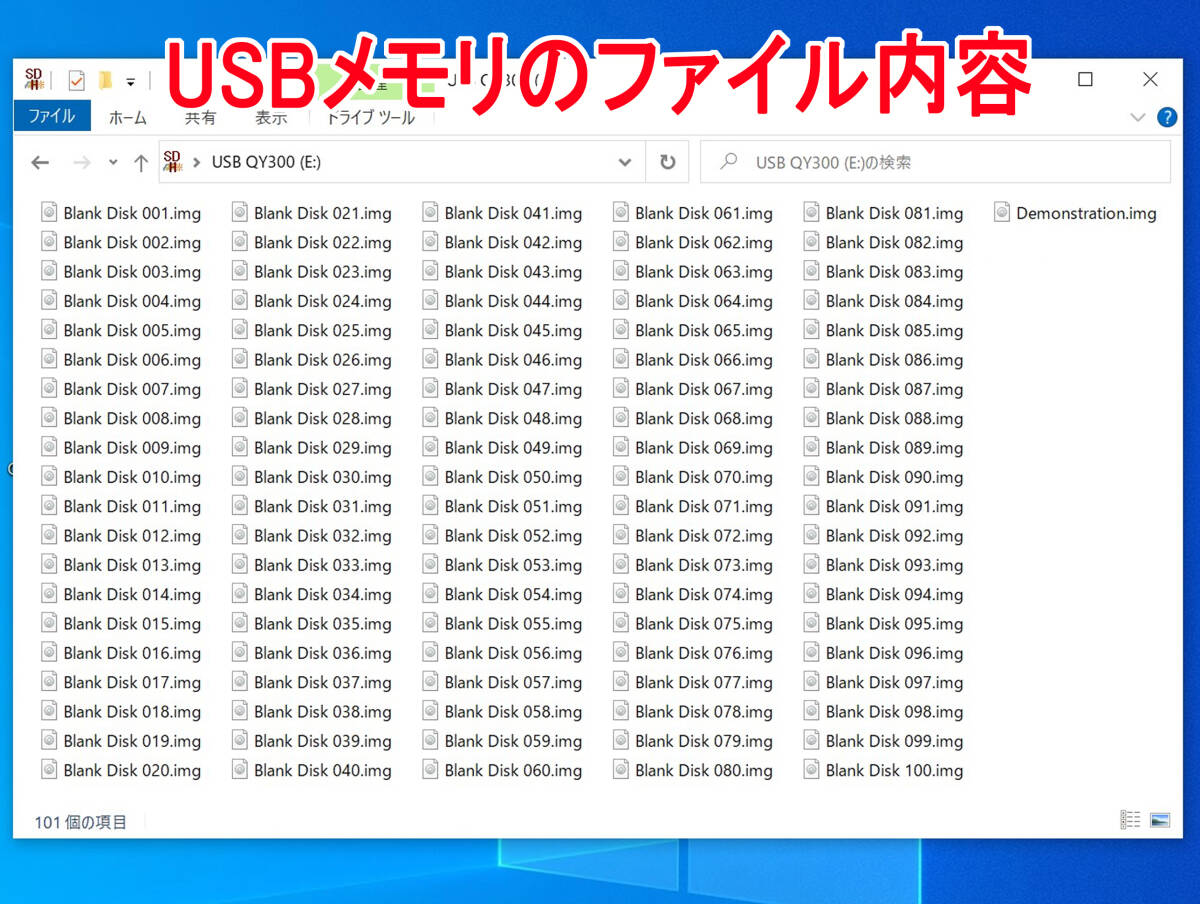Click the address bar drive icon
The width and height of the screenshot is (1200, 904).
coord(172,161)
